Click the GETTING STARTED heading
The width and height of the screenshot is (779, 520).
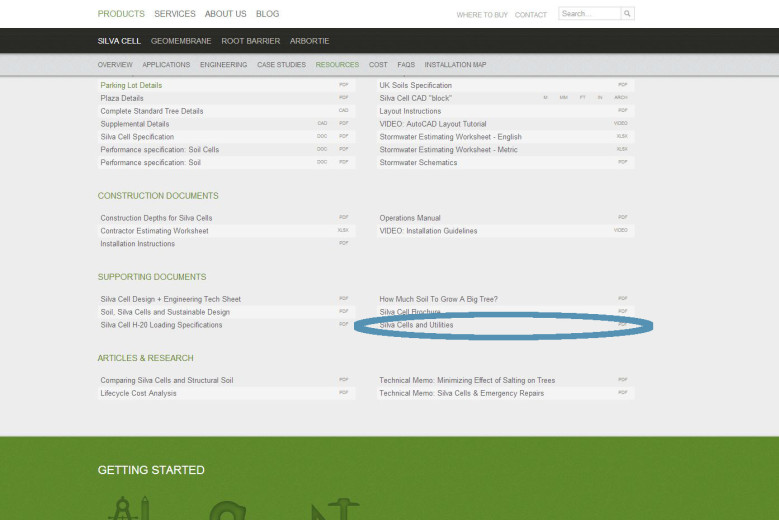(x=151, y=470)
